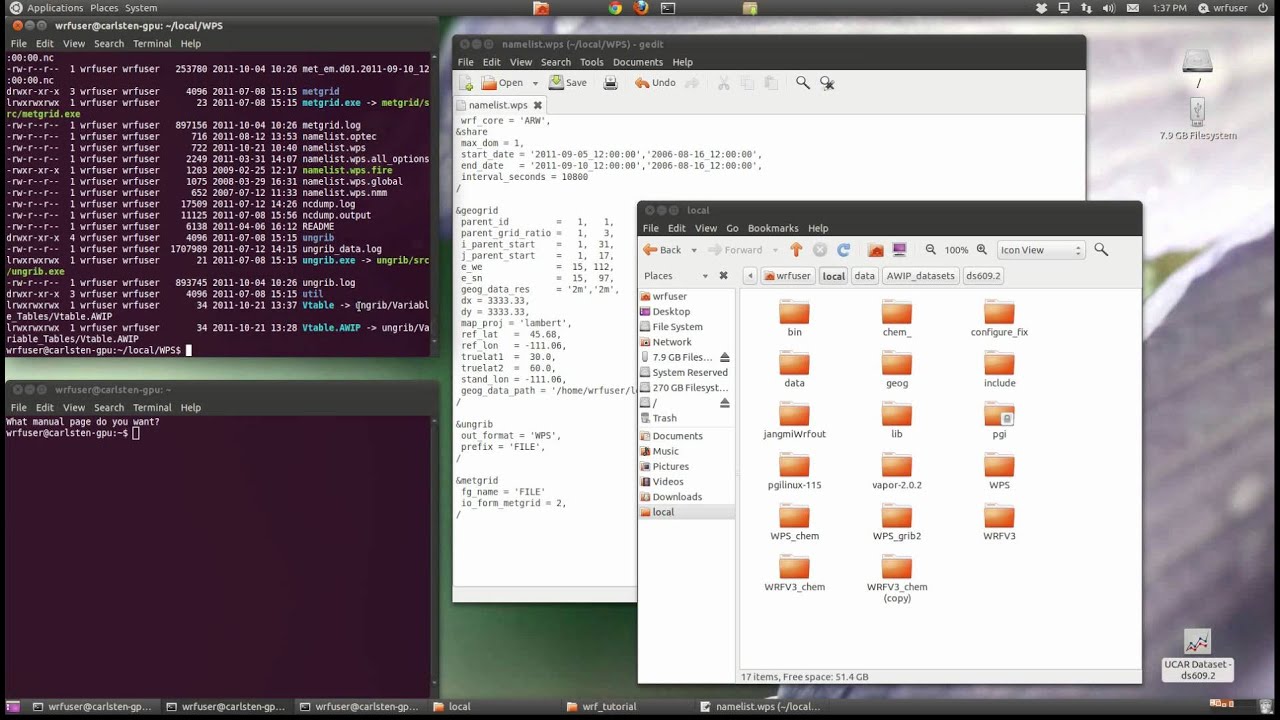
Task: Click the Print icon in gedit
Action: tap(610, 83)
